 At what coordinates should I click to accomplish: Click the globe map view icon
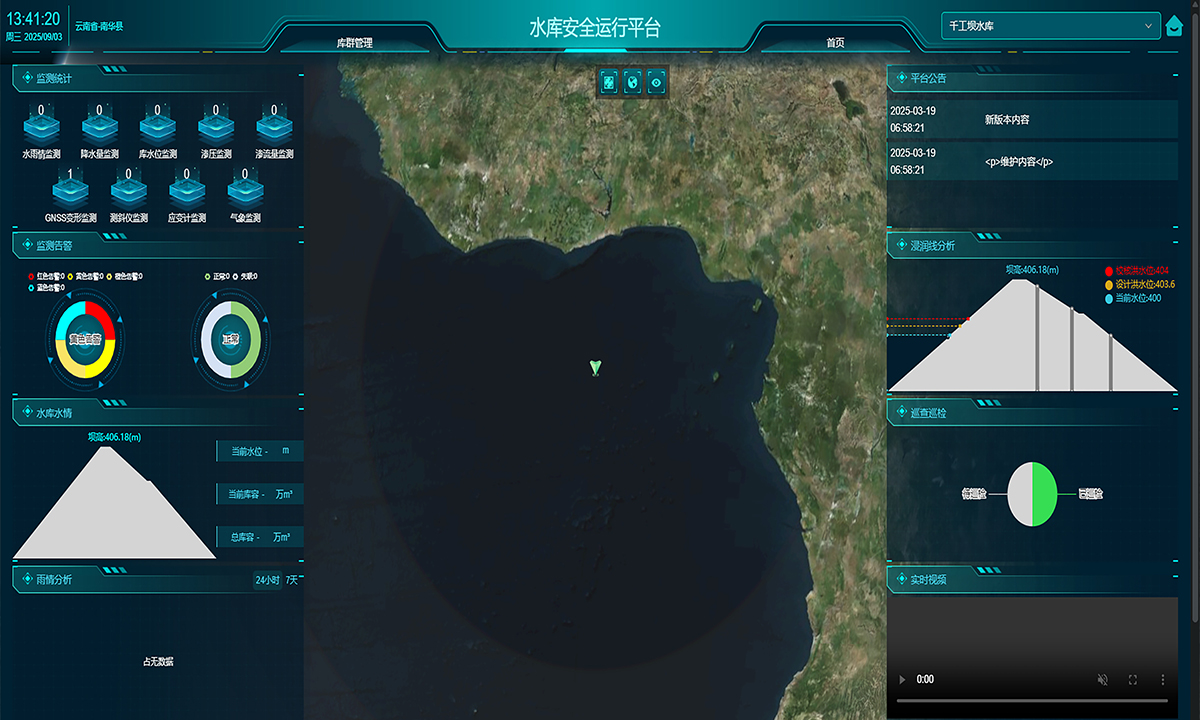coord(632,82)
